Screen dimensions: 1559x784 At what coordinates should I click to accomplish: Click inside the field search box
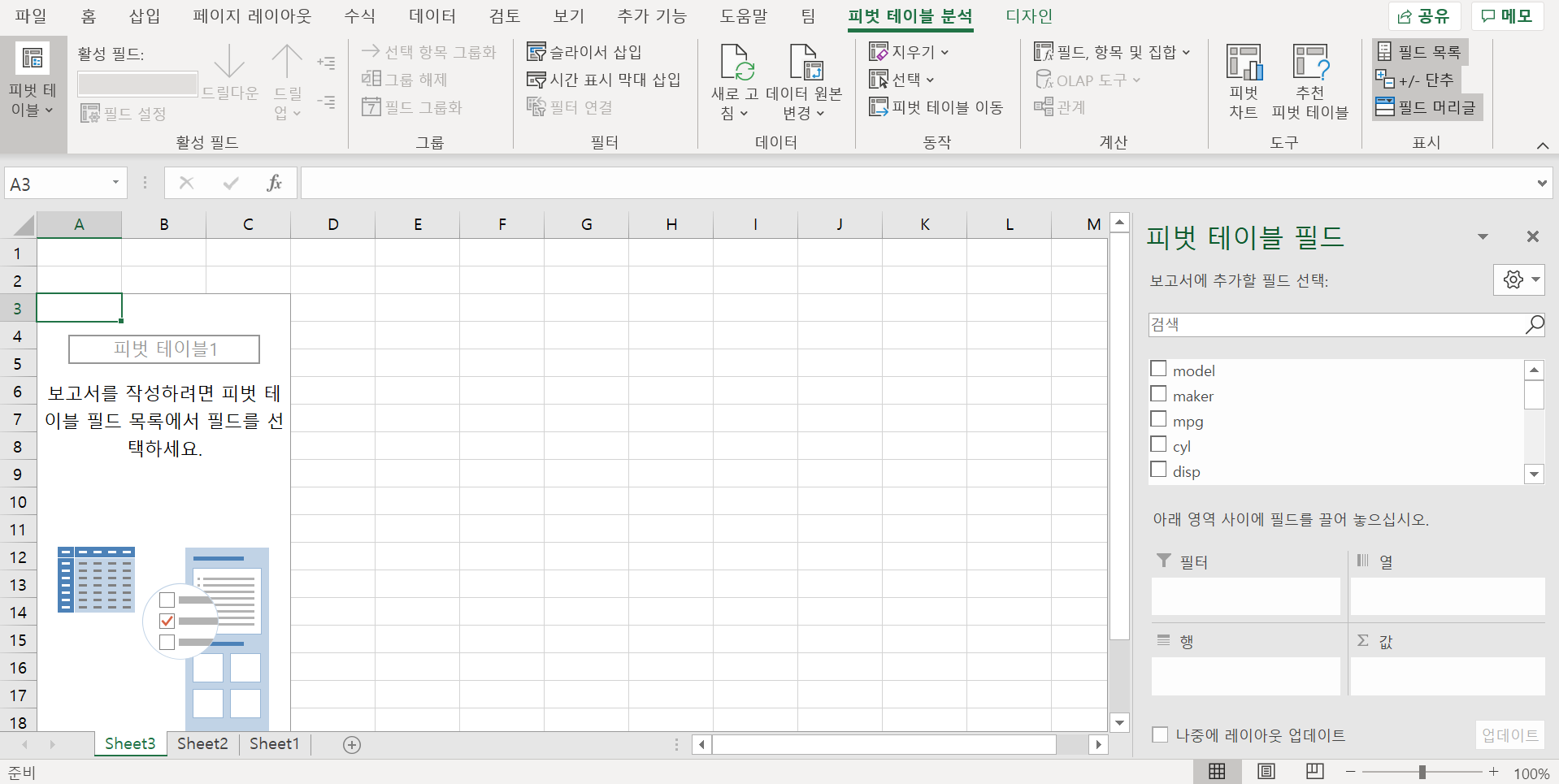tap(1335, 325)
